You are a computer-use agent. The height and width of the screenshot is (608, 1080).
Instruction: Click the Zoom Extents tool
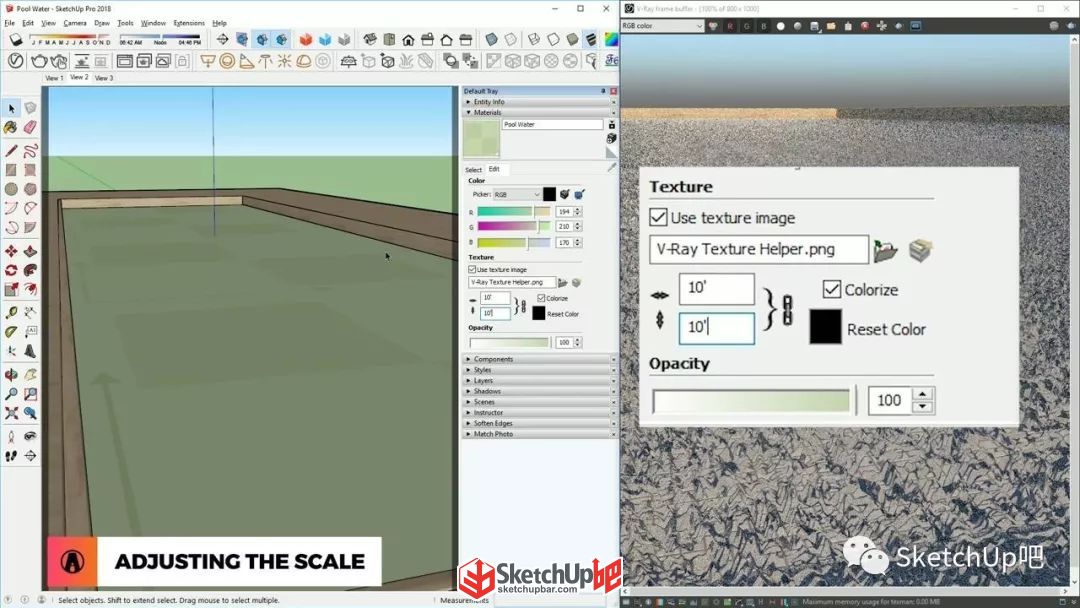pos(11,413)
